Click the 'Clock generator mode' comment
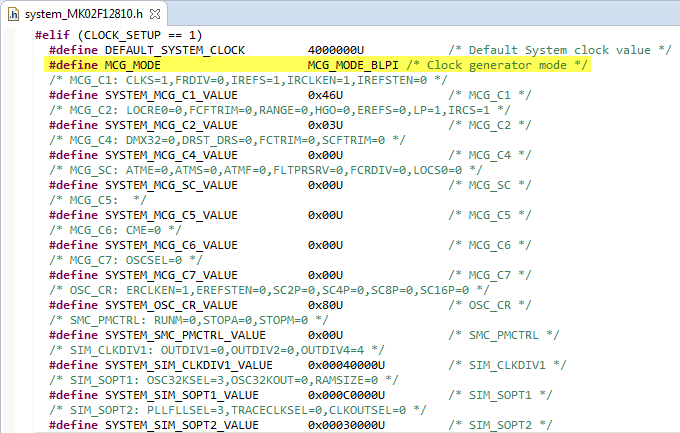The height and width of the screenshot is (433, 680). point(497,65)
